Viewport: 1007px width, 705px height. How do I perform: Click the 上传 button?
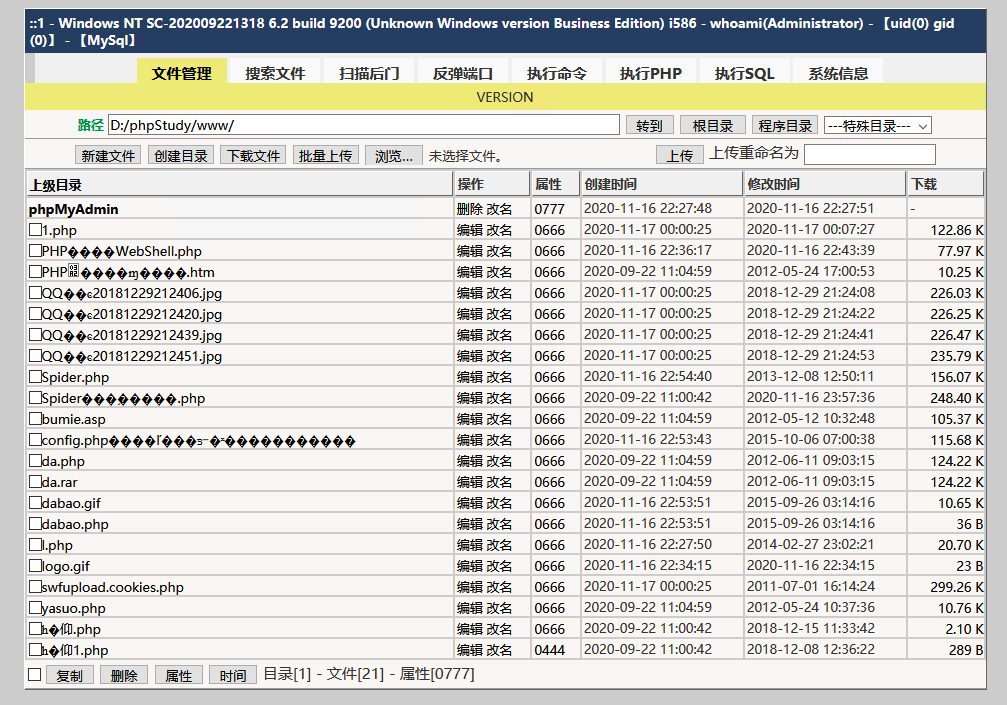pyautogui.click(x=679, y=155)
